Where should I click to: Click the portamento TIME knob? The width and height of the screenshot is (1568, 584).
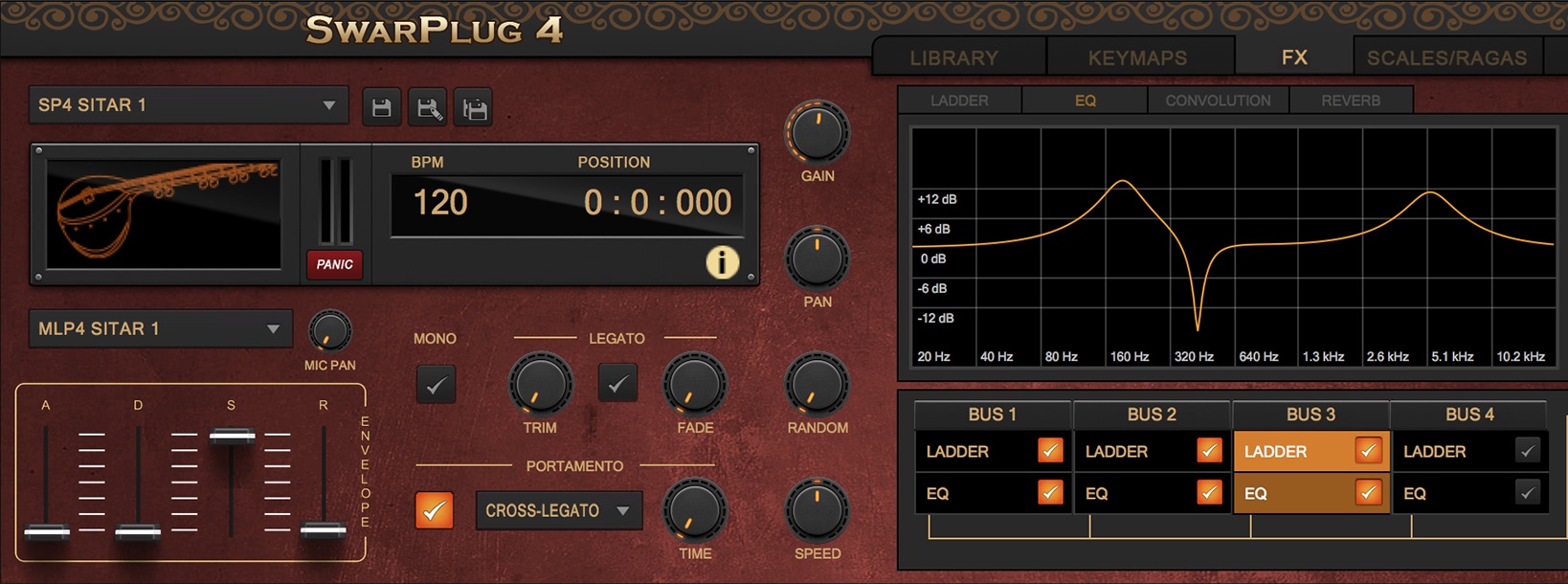695,510
